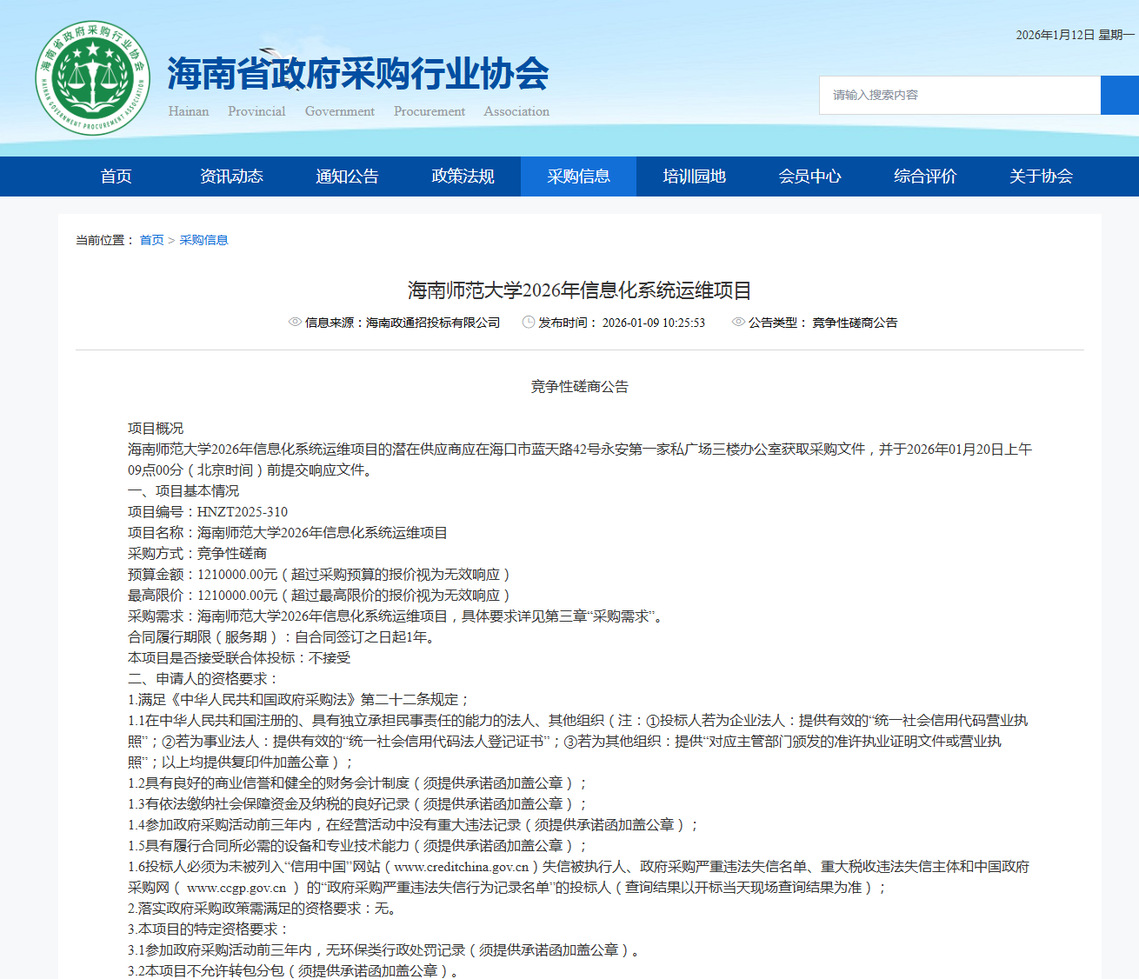Open the 综合评价 navigation item
The image size is (1139, 979).
[925, 176]
